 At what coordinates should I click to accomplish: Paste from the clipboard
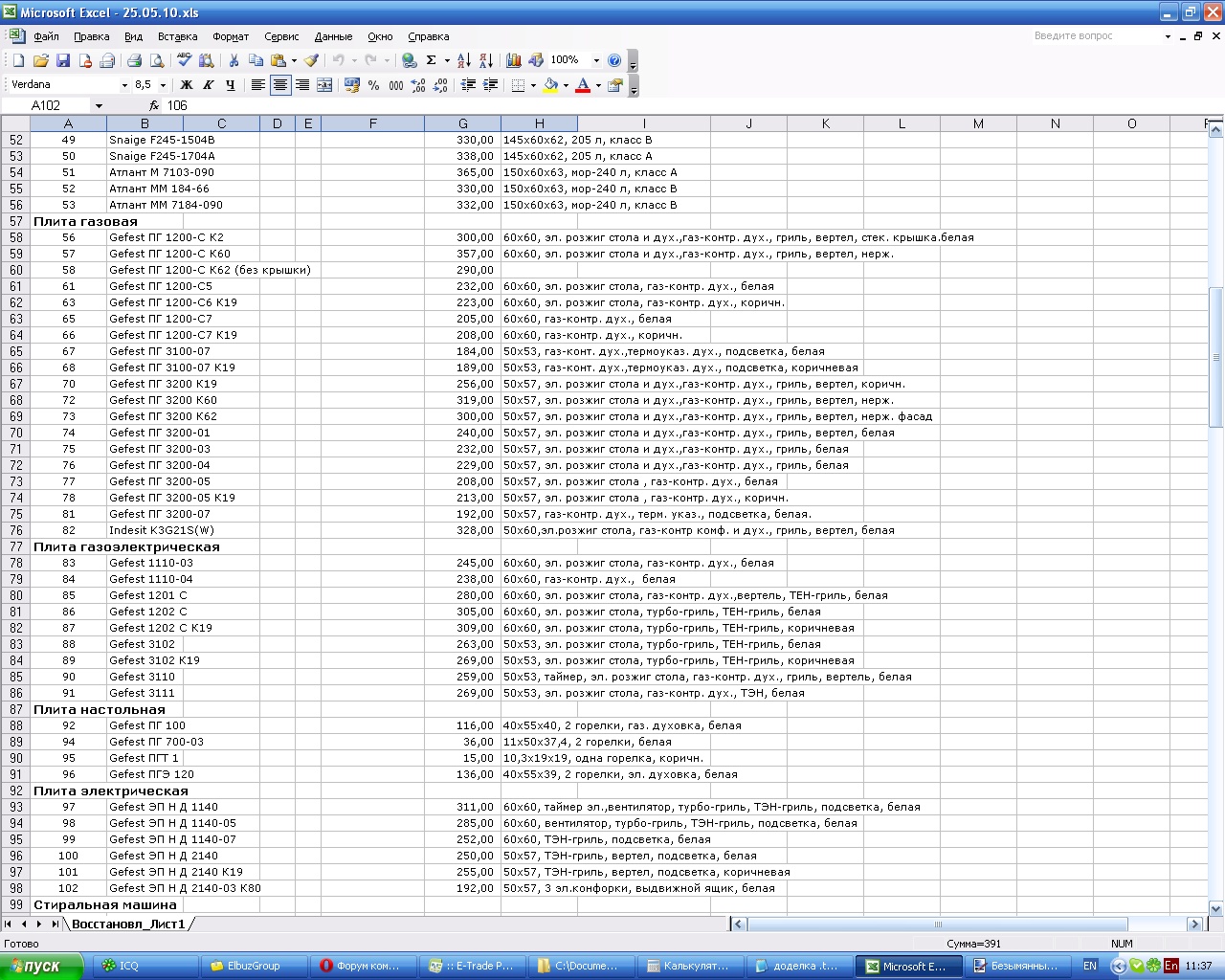tap(278, 60)
